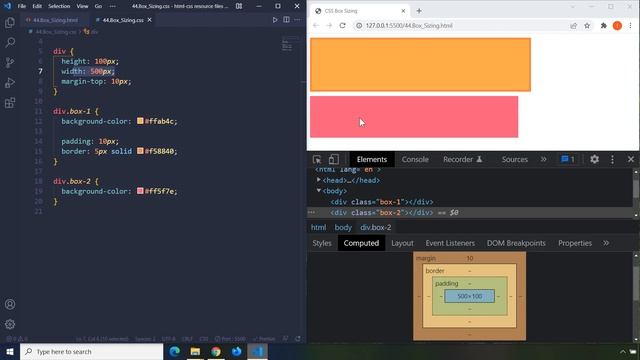Select the Elements tab in DevTools
Screen dimensions: 640x360
371,159
